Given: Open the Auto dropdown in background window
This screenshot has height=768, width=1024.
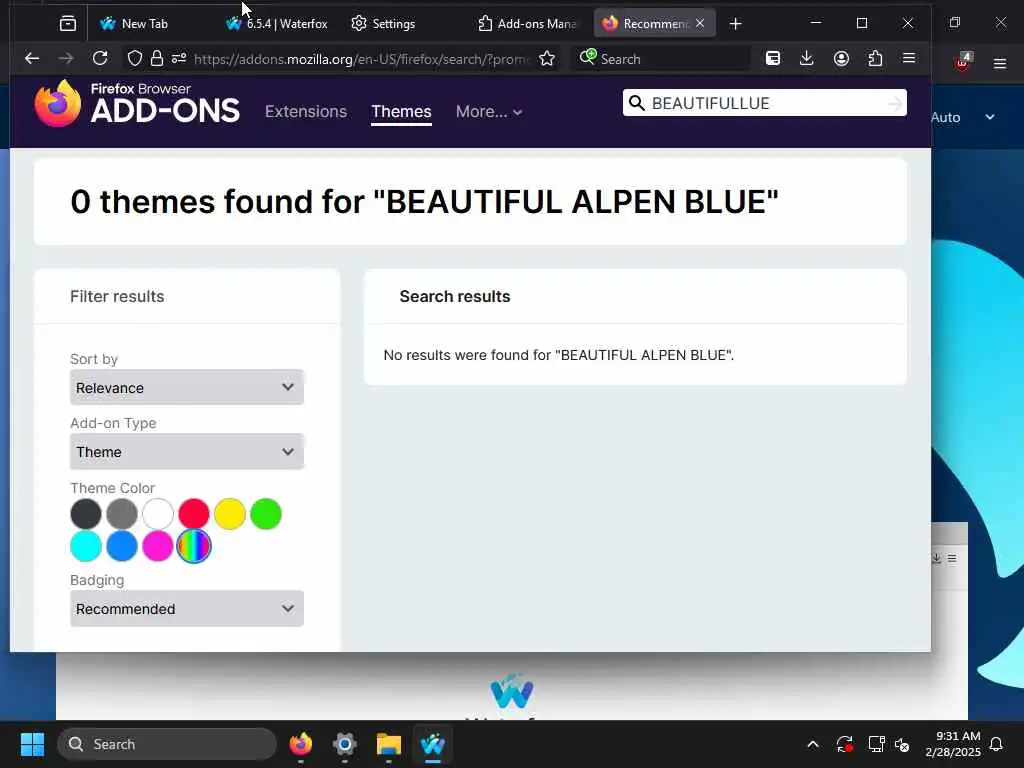Looking at the screenshot, I should point(963,118).
